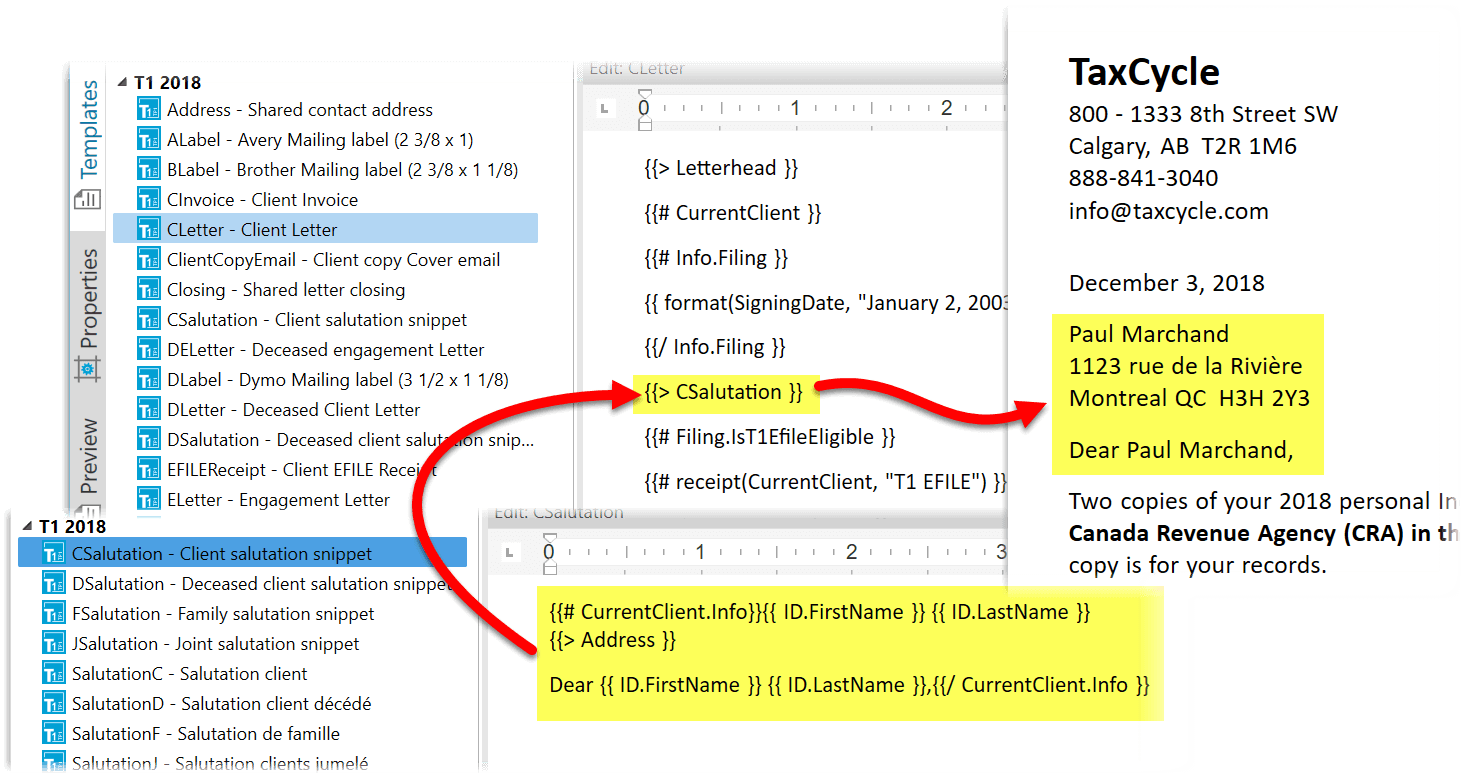
Task: Select ALabel - Avery Mailing label template
Action: [320, 140]
